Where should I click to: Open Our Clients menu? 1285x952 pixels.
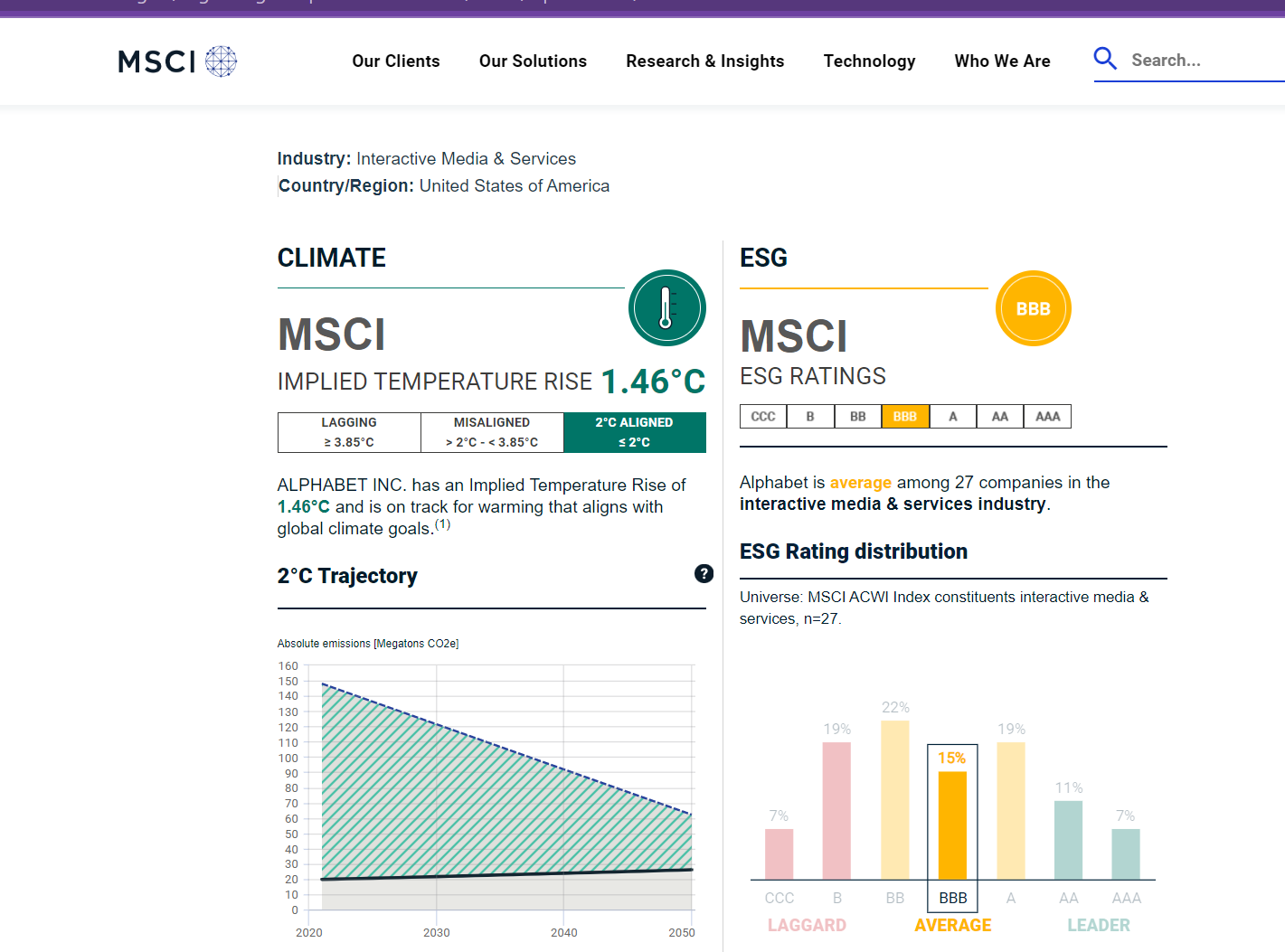(x=396, y=61)
